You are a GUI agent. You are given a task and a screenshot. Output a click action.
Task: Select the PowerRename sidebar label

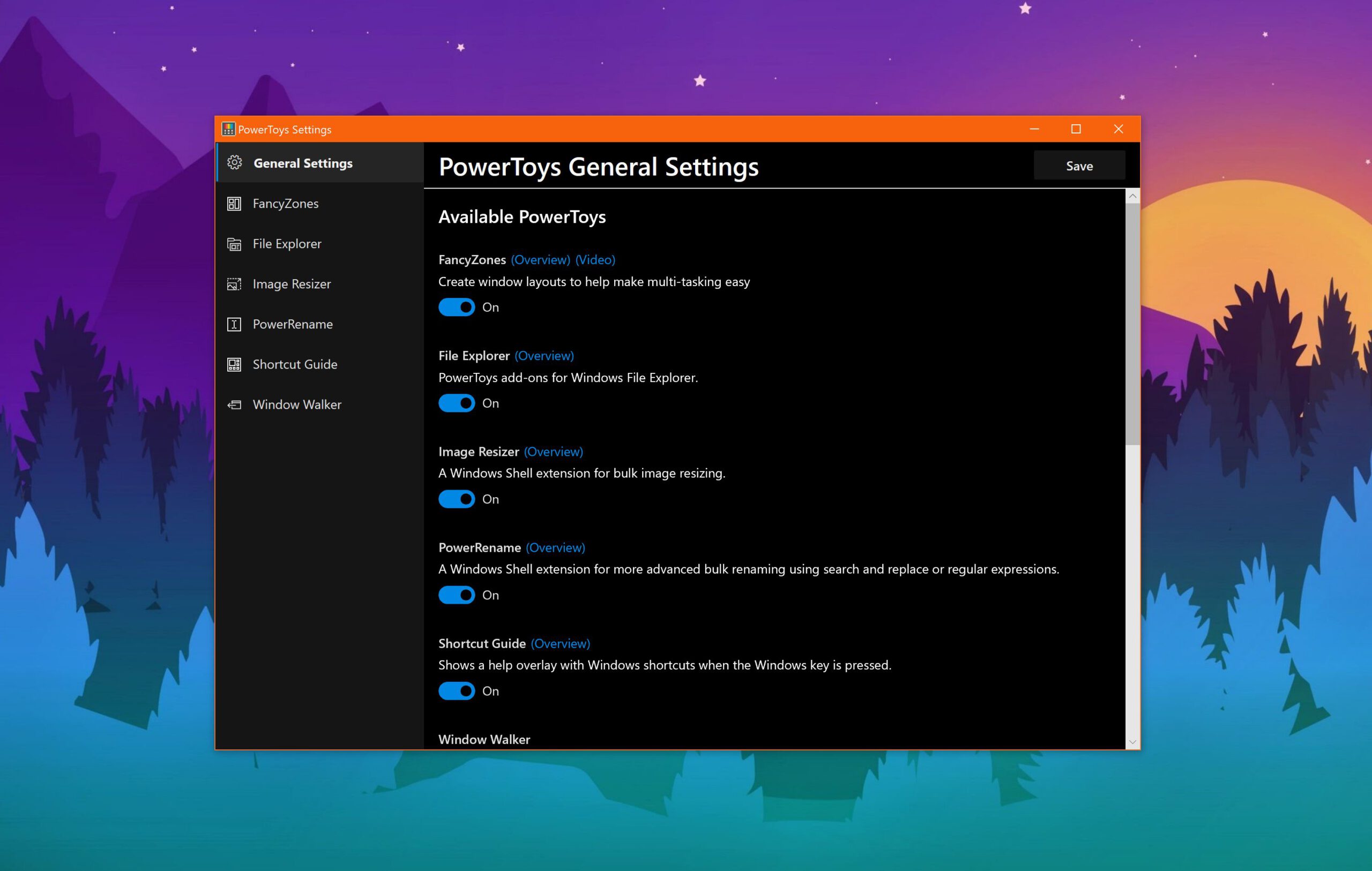[x=293, y=324]
